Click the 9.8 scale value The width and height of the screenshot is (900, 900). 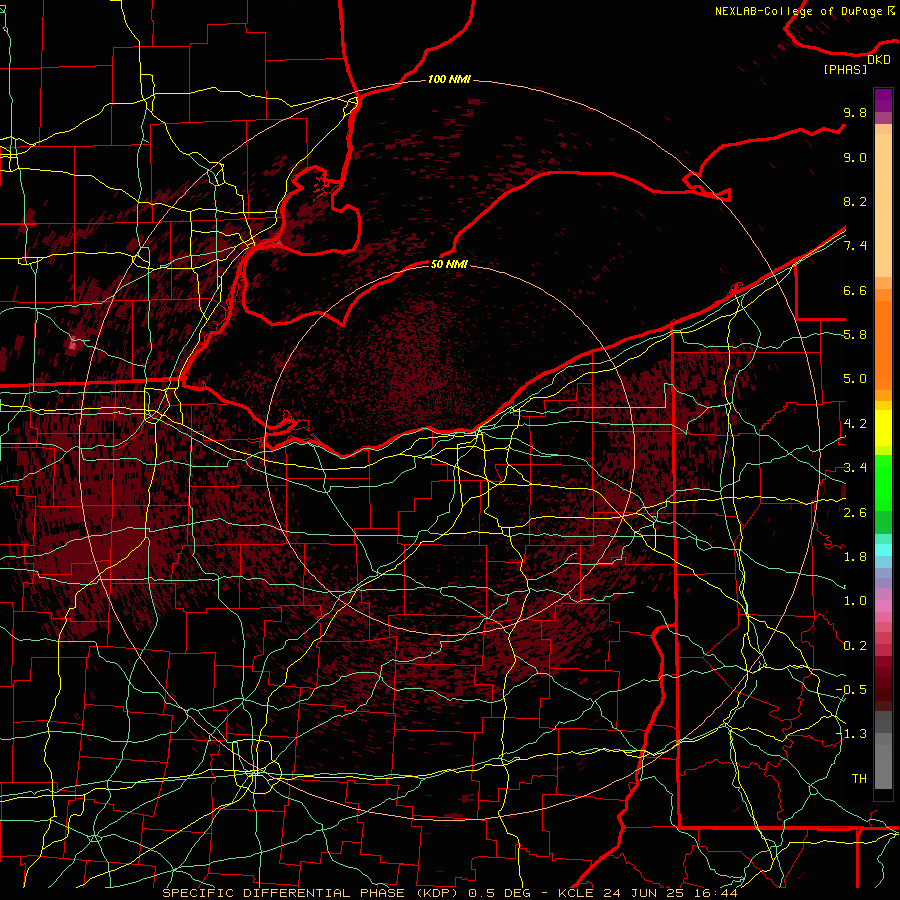pyautogui.click(x=855, y=112)
